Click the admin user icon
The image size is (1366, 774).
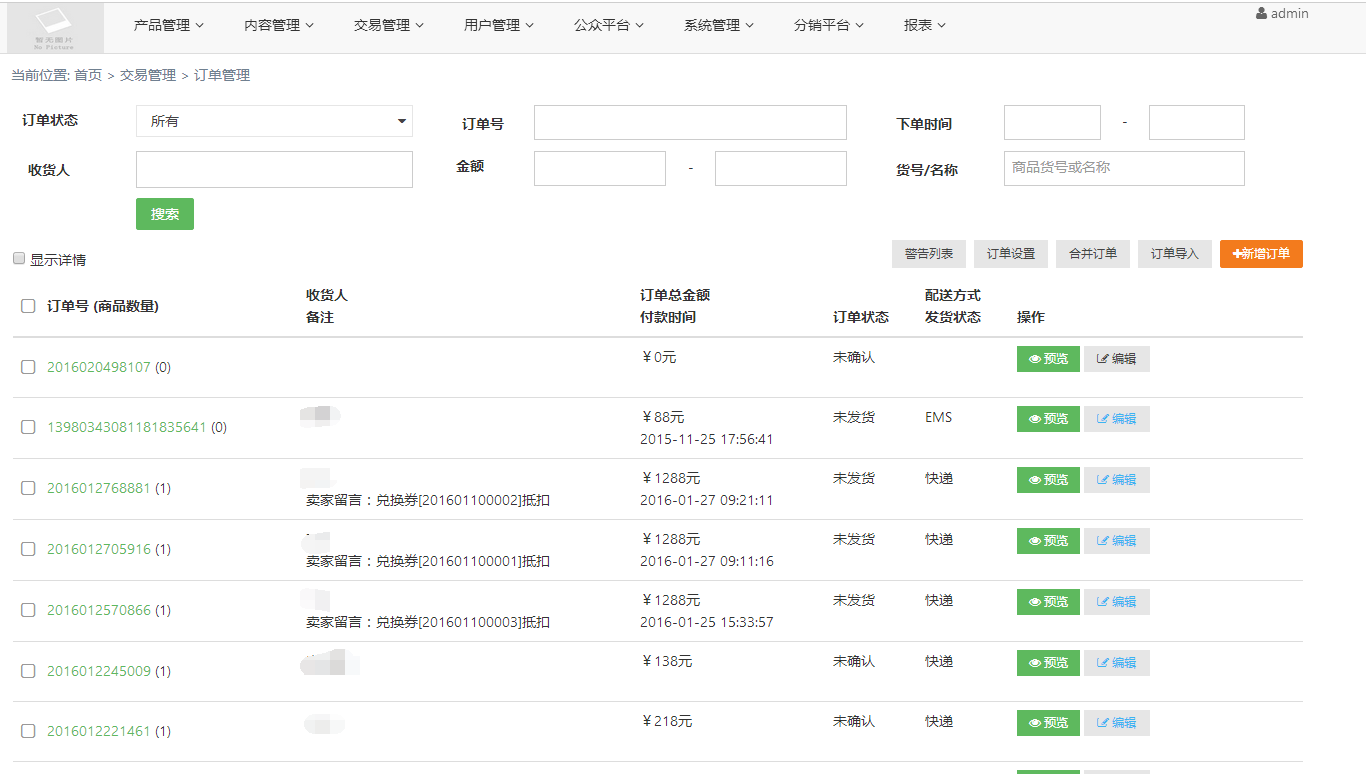1262,14
